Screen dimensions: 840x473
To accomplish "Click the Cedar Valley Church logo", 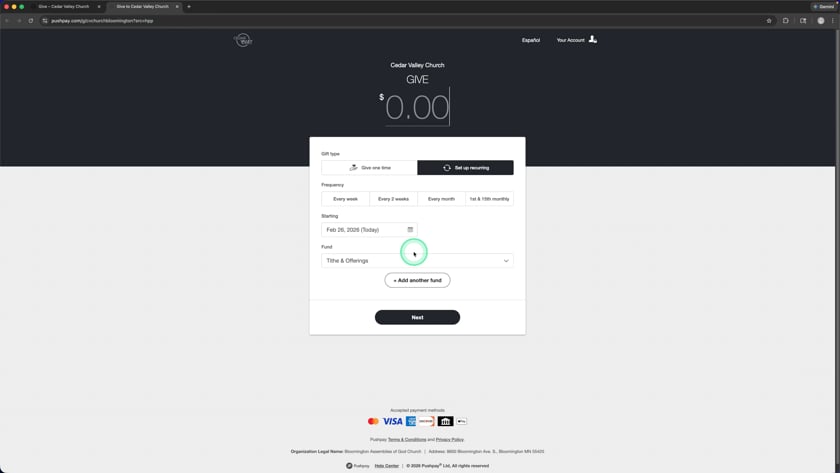I will pyautogui.click(x=243, y=40).
